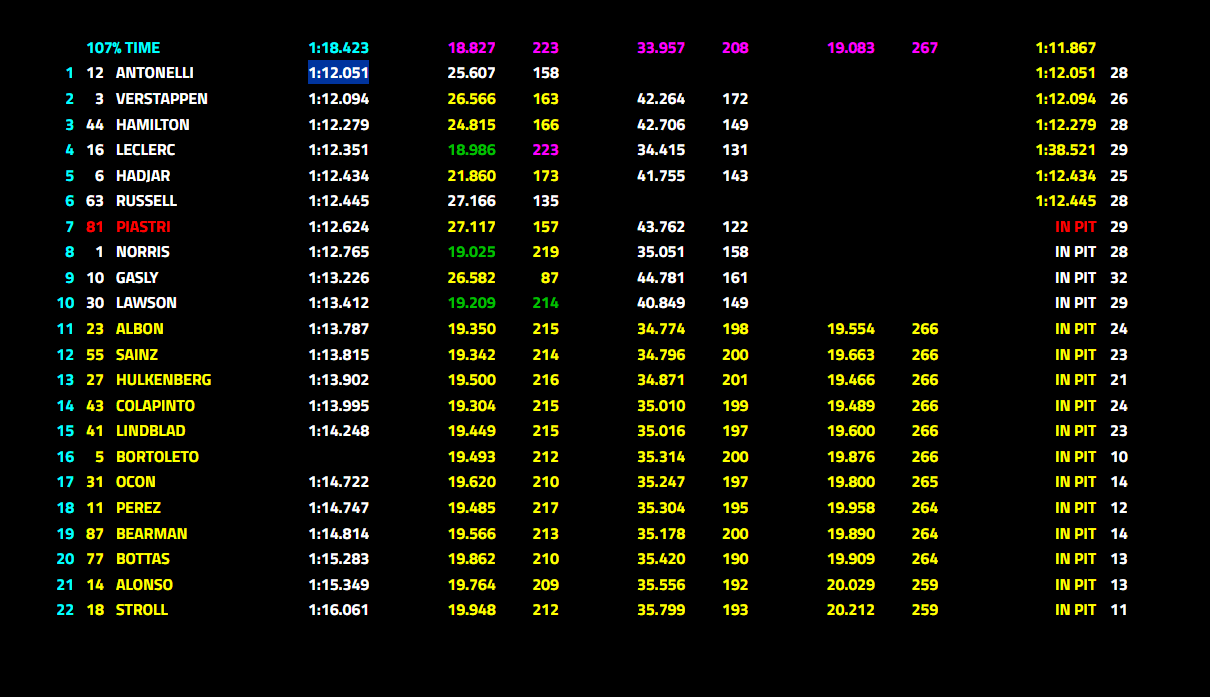1210x697 pixels.
Task: Click Leclerc's green sector 1 time 18.986
Action: click(x=472, y=150)
